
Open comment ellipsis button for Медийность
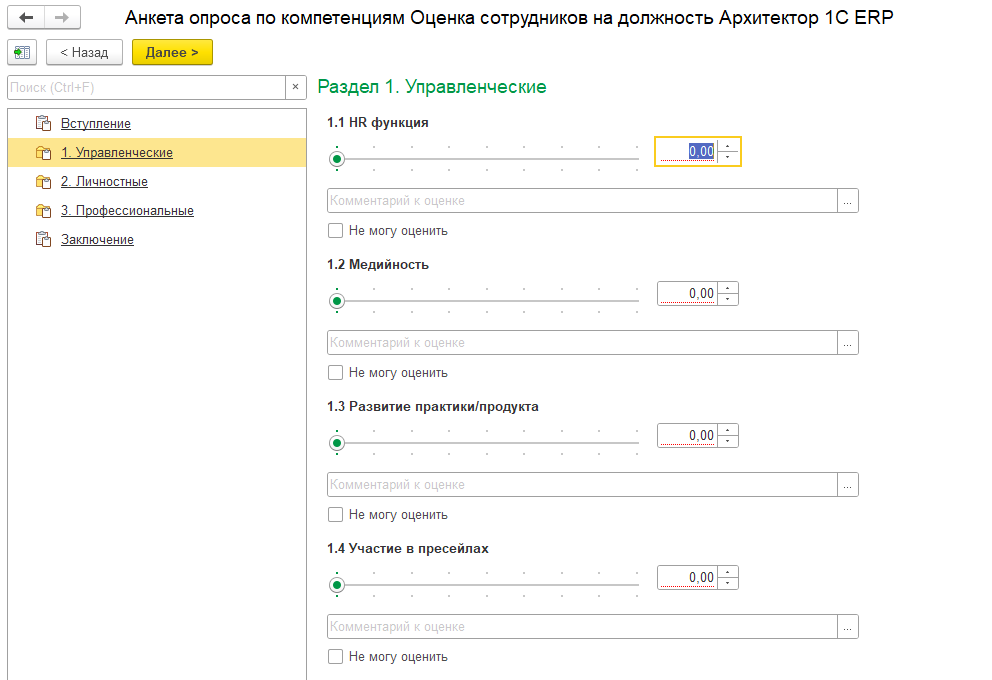coord(848,343)
